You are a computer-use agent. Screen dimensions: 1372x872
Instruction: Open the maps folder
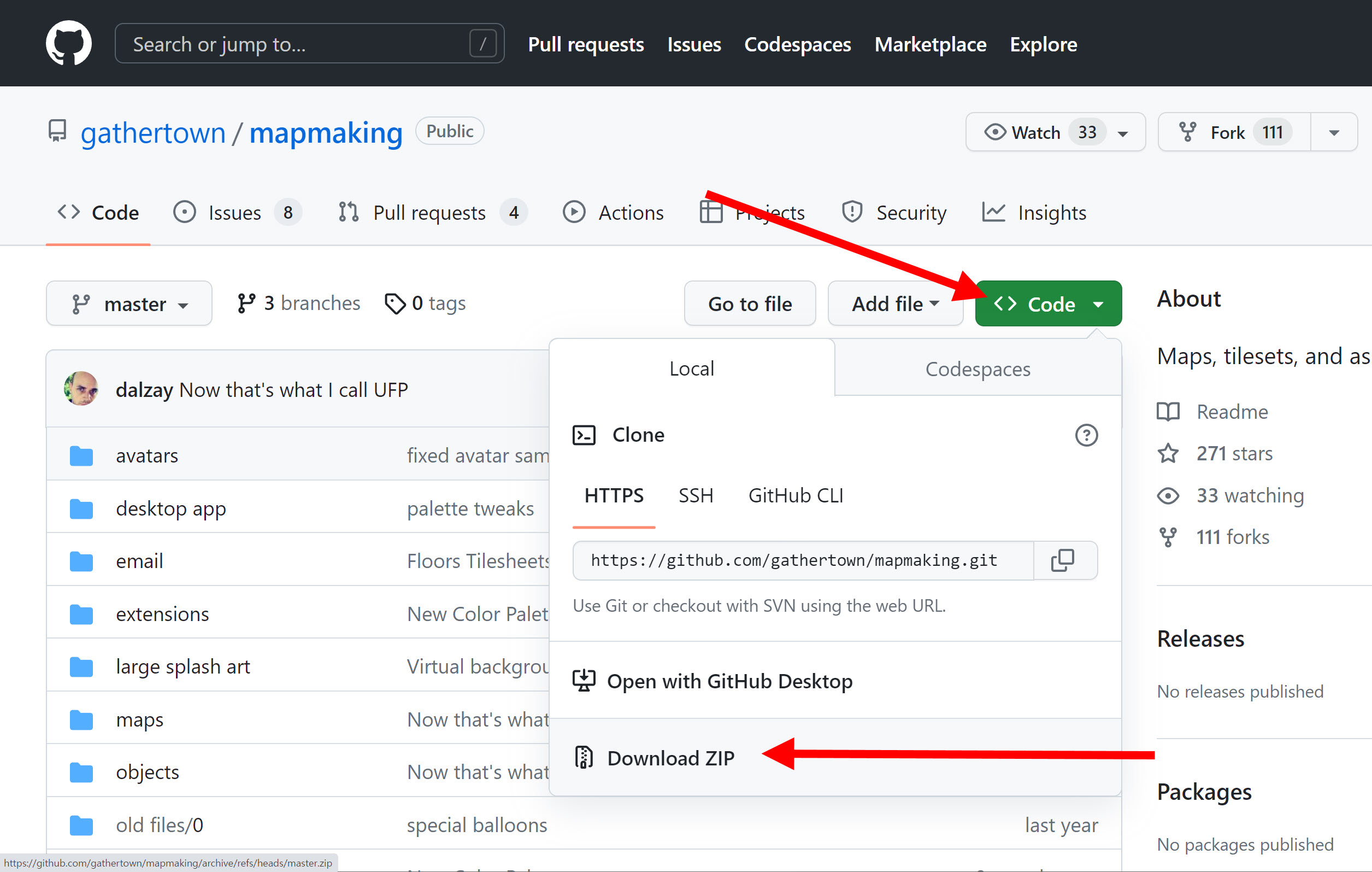pos(139,719)
